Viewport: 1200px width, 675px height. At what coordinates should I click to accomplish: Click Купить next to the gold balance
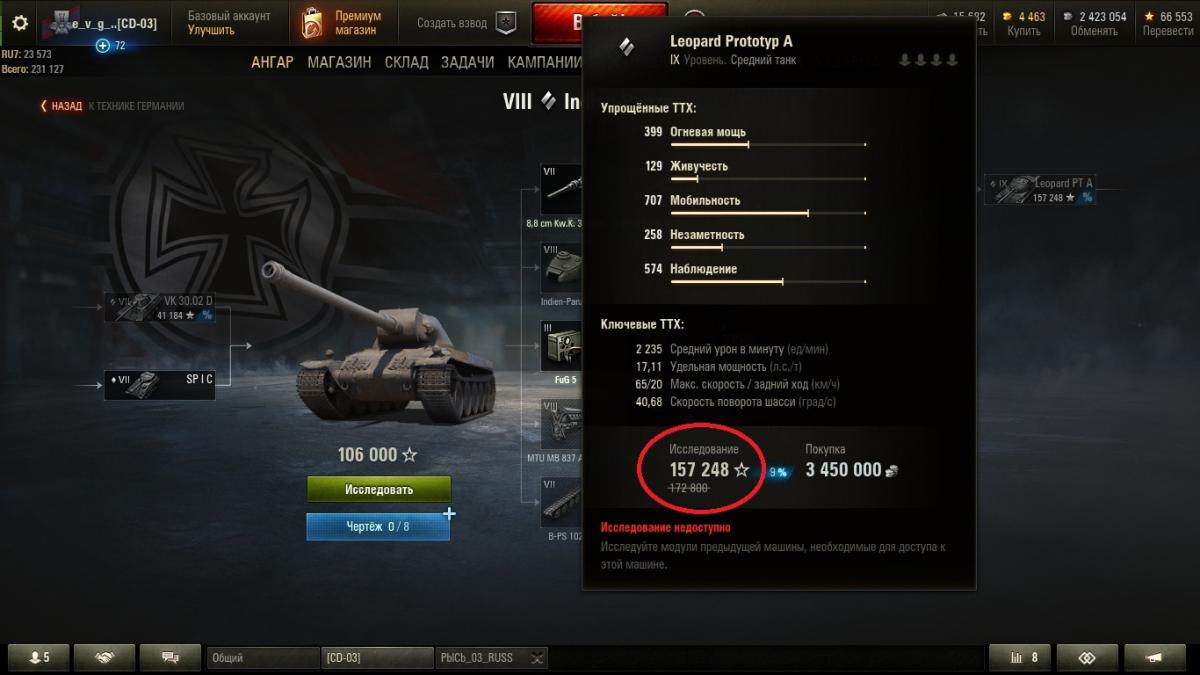[x=1025, y=31]
